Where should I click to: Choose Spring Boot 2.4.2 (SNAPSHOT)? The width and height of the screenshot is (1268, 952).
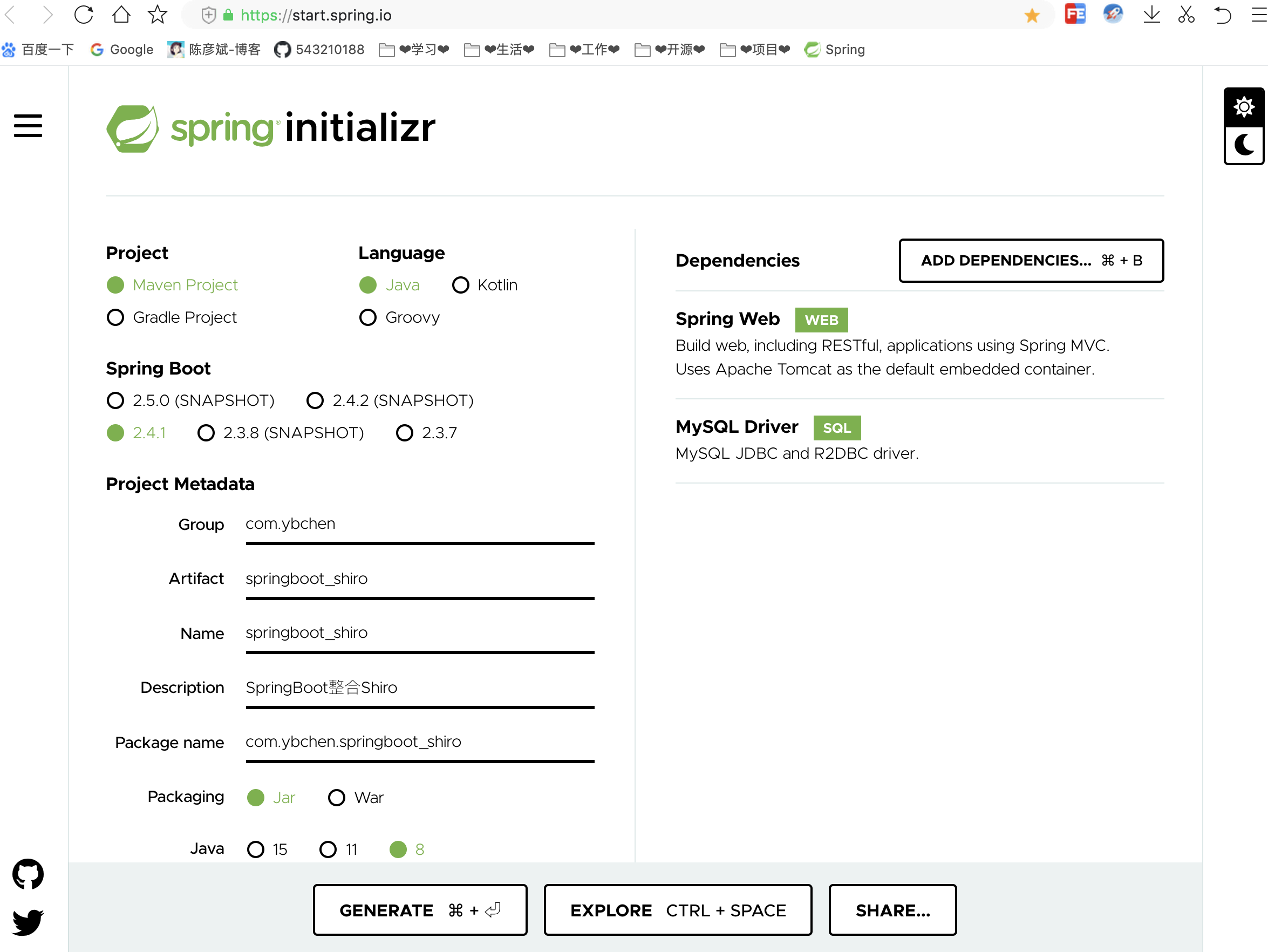pyautogui.click(x=390, y=400)
